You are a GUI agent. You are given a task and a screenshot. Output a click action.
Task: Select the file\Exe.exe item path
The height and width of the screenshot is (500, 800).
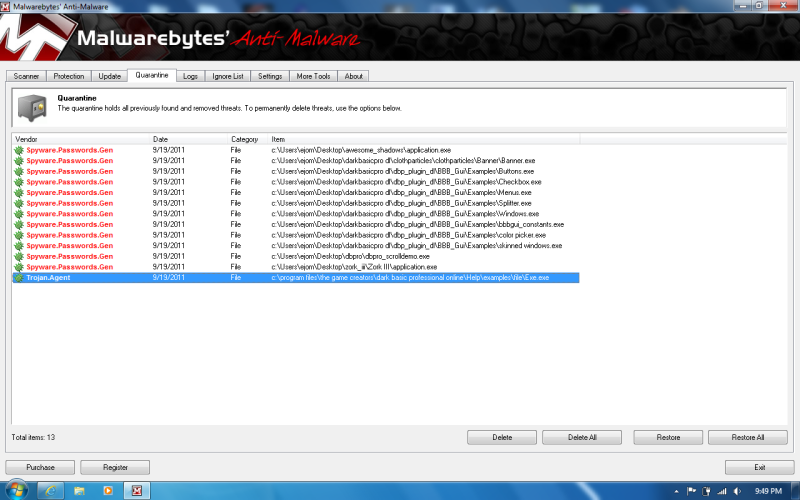point(410,278)
